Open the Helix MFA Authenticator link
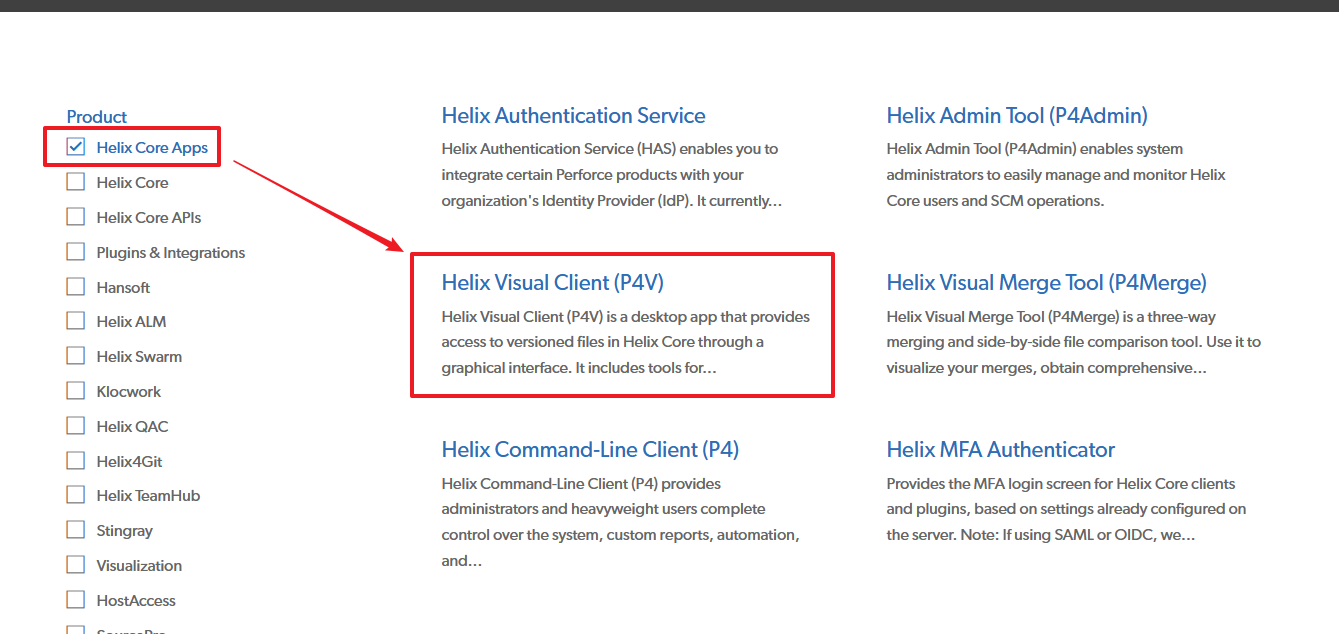 pyautogui.click(x=1000, y=450)
